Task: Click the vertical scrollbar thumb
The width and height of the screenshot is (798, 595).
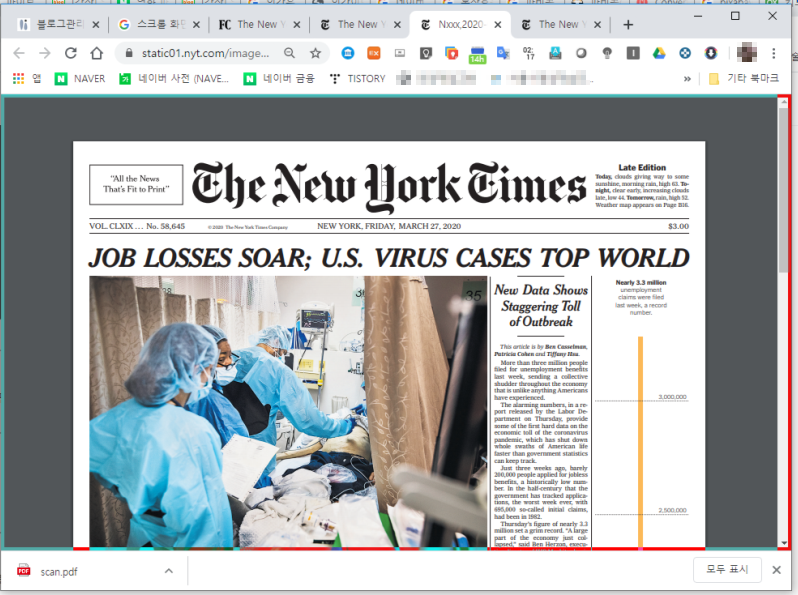Action: [x=783, y=190]
